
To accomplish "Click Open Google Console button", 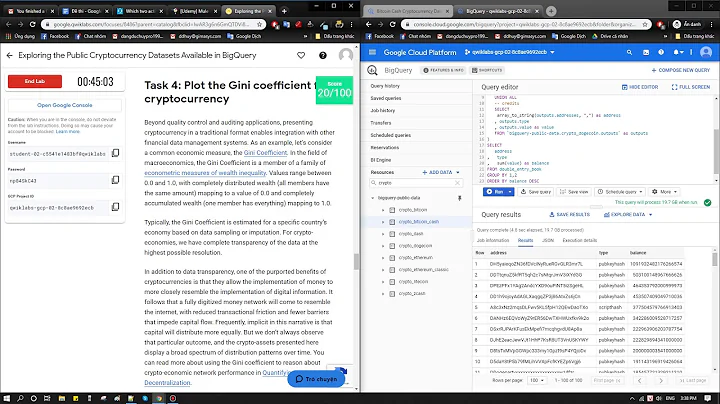I will coord(65,105).
